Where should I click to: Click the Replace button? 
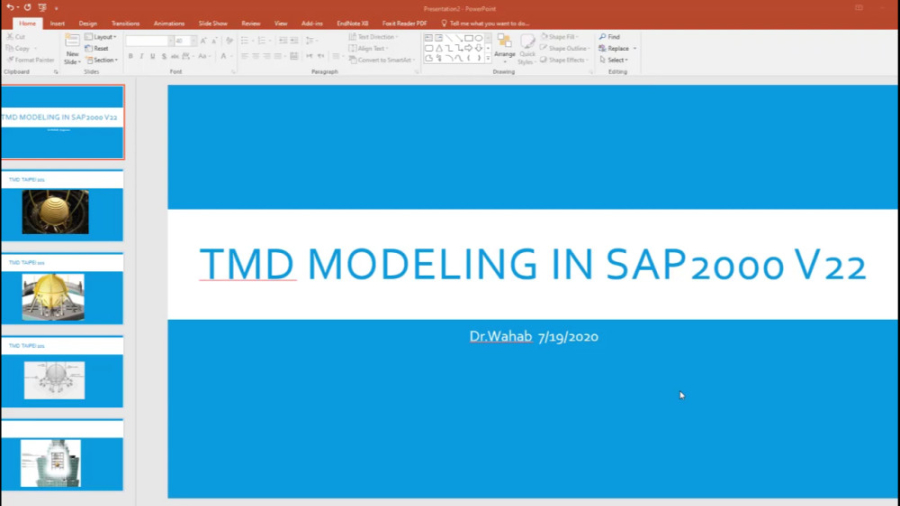614,48
